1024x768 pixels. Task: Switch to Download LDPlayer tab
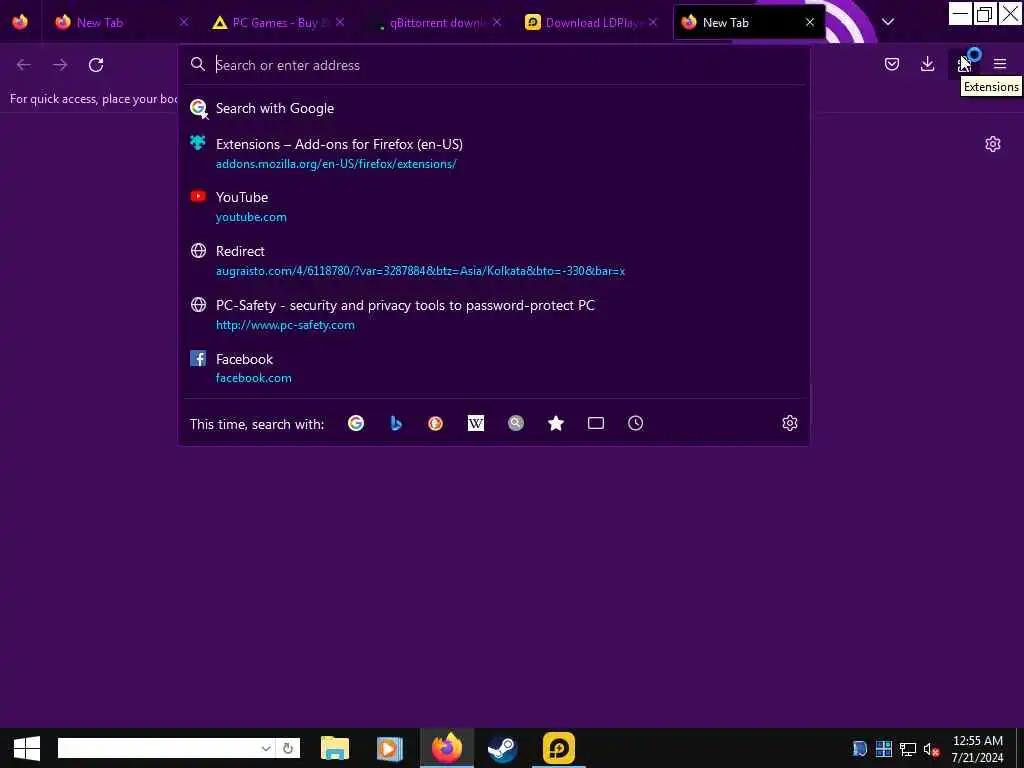pyautogui.click(x=591, y=22)
